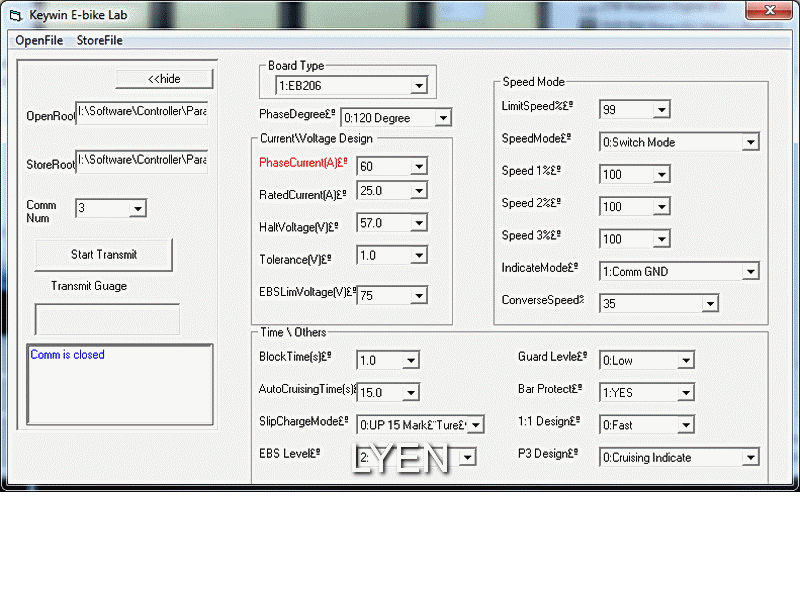Click the Speed Mode group title
This screenshot has width=800, height=600.
pyautogui.click(x=533, y=82)
